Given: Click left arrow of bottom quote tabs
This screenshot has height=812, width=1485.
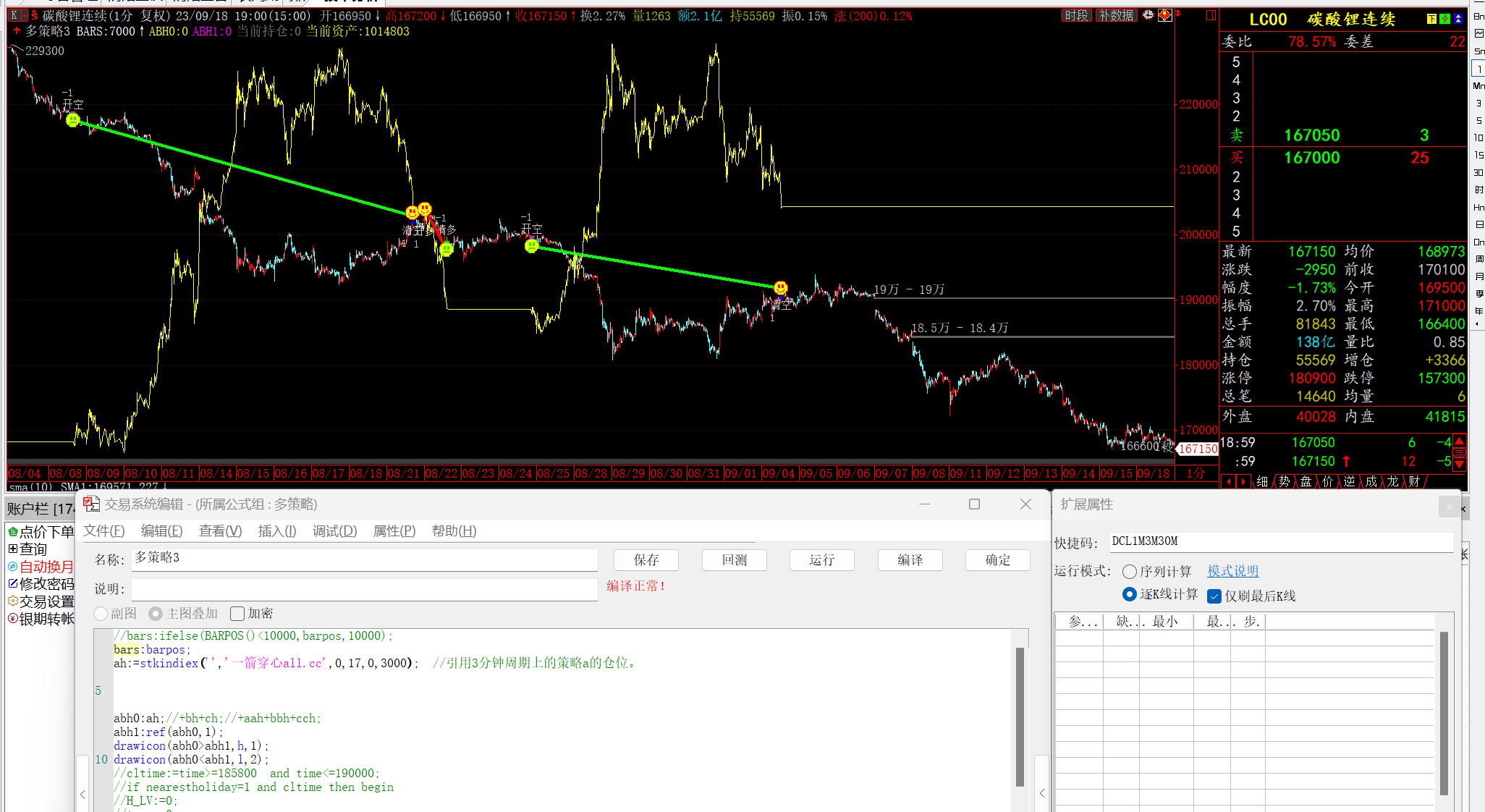Looking at the screenshot, I should click(x=1228, y=481).
